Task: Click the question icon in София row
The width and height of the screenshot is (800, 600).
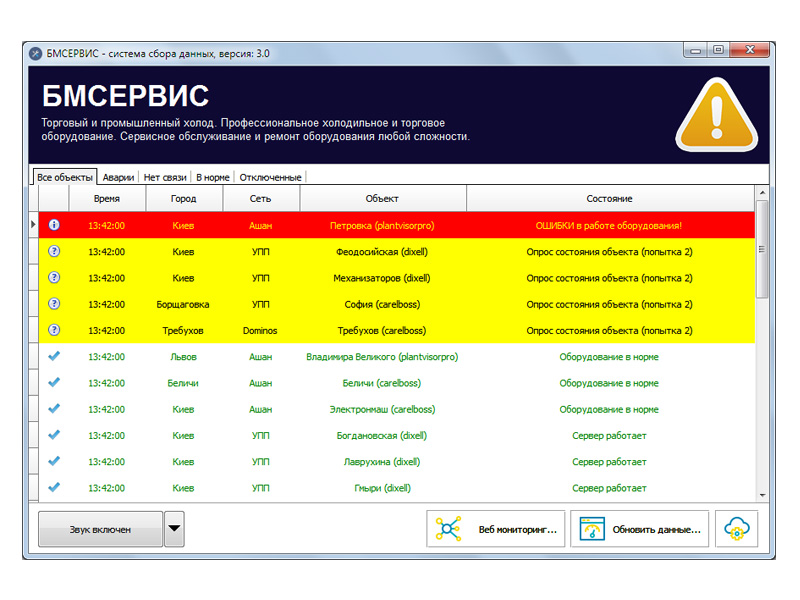Action: [x=54, y=304]
